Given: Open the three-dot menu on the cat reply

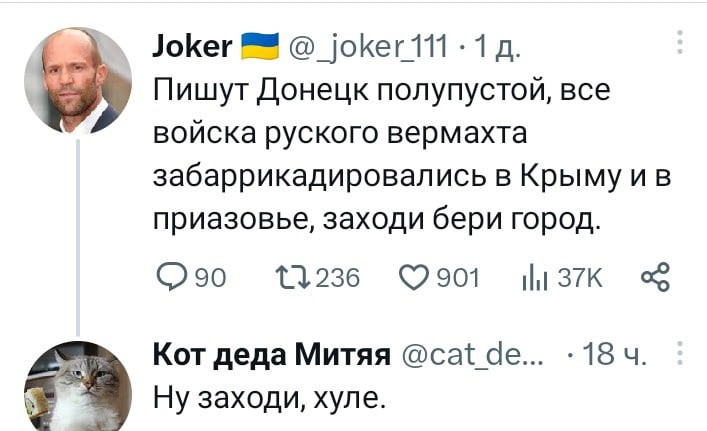Looking at the screenshot, I should [x=679, y=355].
